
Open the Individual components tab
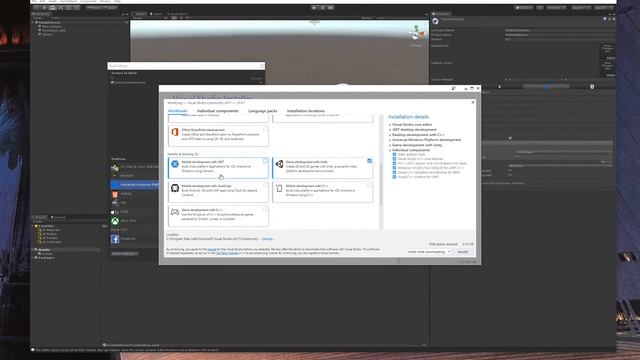pyautogui.click(x=218, y=111)
